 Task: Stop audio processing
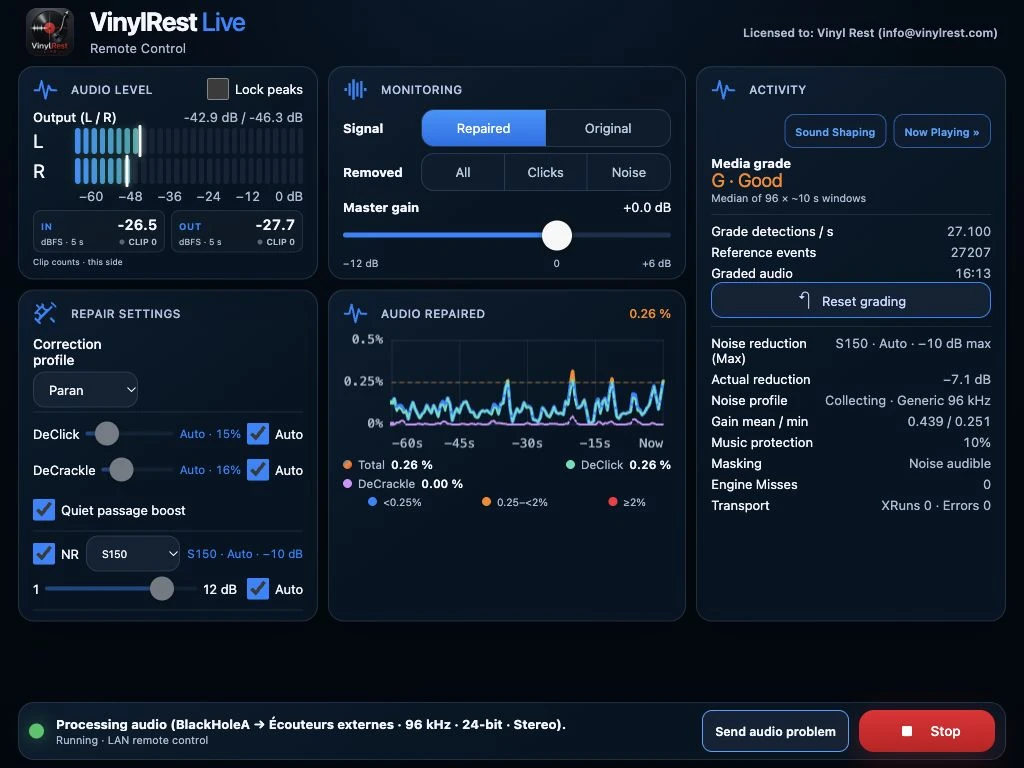pos(927,731)
